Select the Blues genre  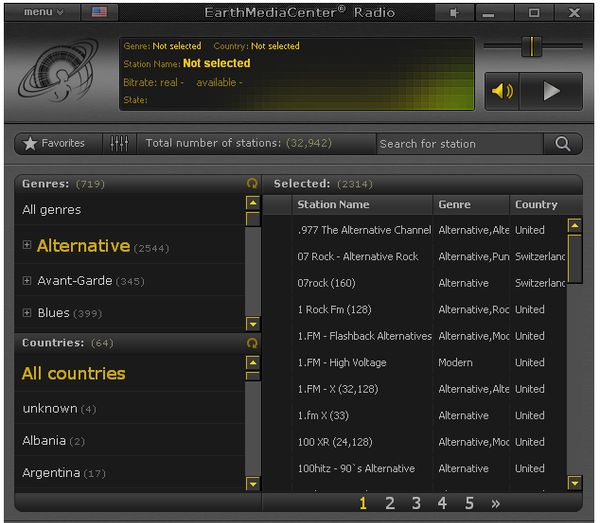(54, 313)
